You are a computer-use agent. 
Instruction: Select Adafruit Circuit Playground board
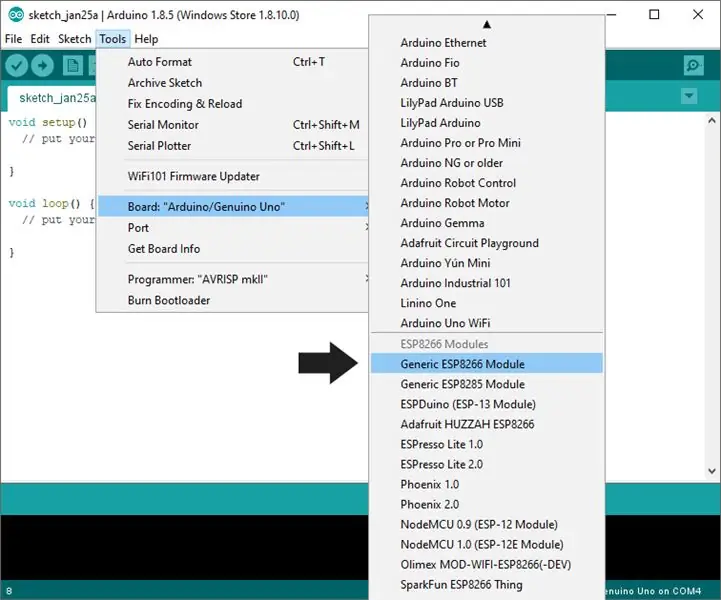tap(486, 243)
